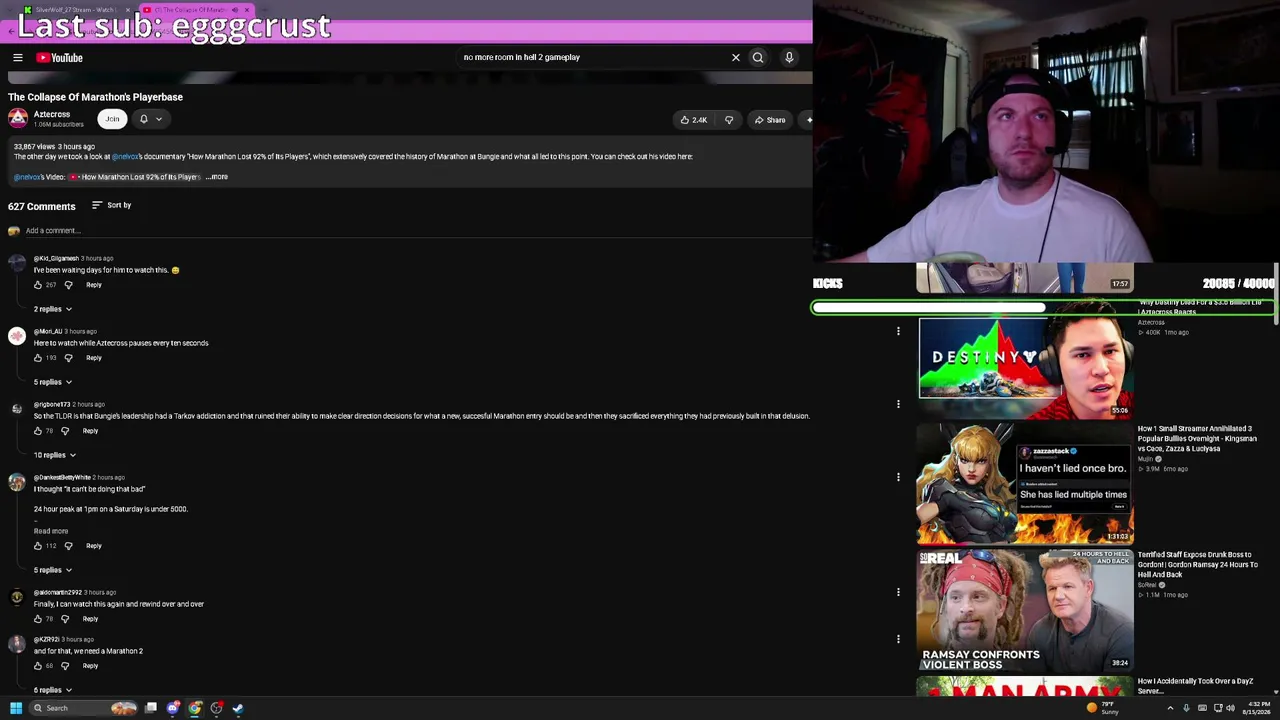Open 'Terrified Staff Expose Drunk Boss' video title
Image resolution: width=1280 pixels, height=720 pixels.
[x=1198, y=565]
